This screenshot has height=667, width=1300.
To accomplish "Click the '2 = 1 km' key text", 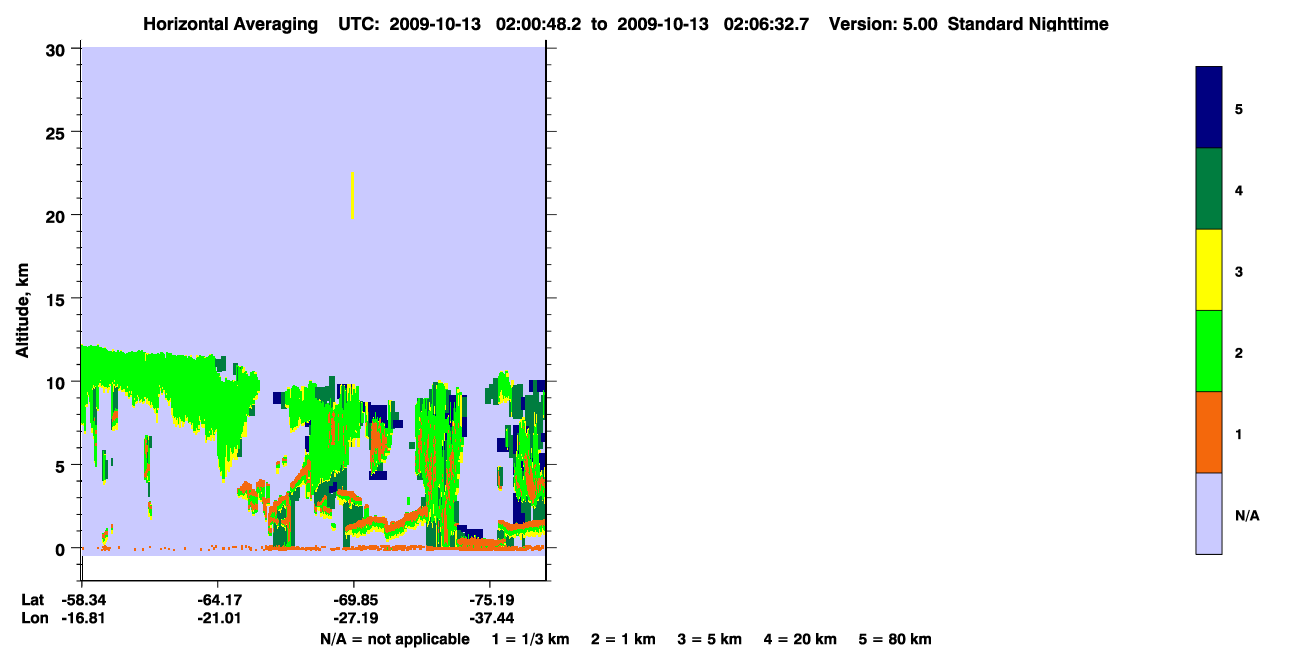I will (623, 639).
